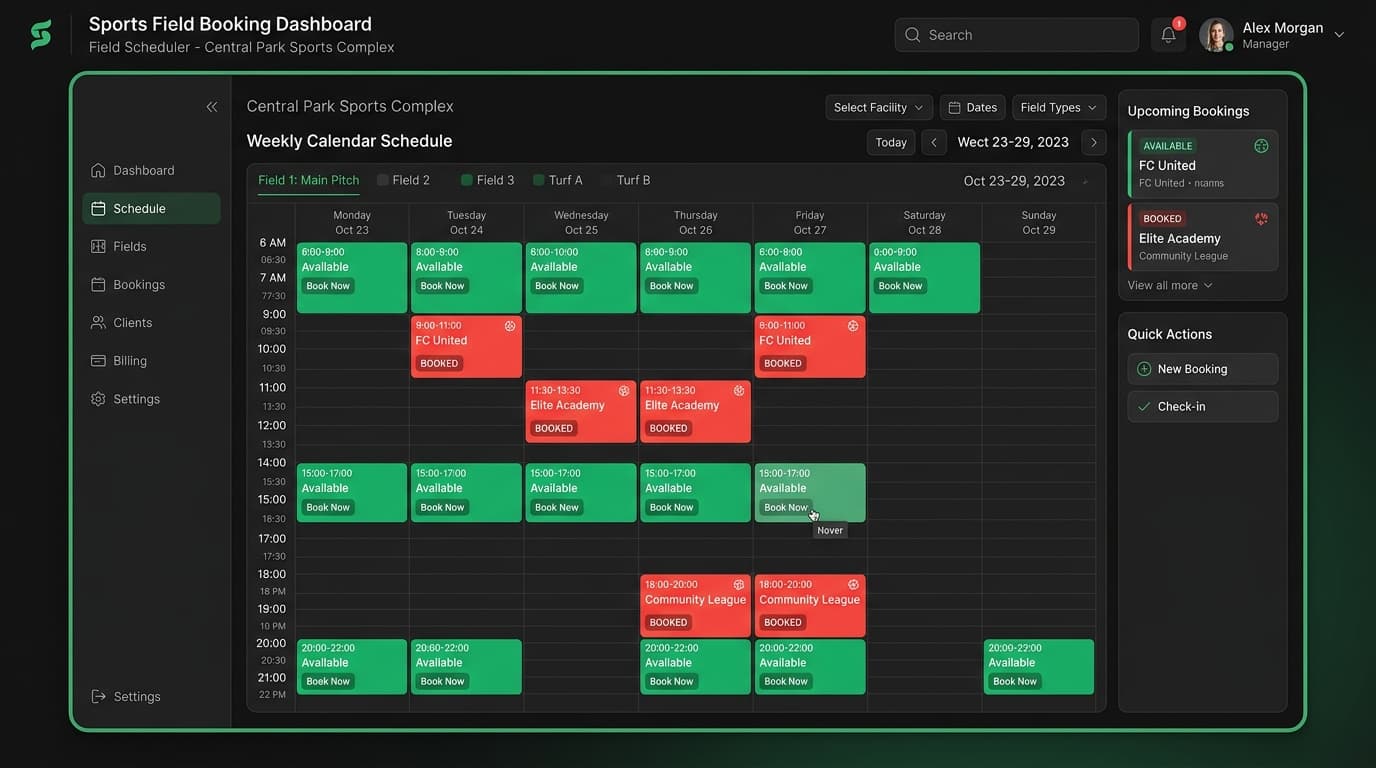Click the Billing card icon in sidebar

coord(98,360)
